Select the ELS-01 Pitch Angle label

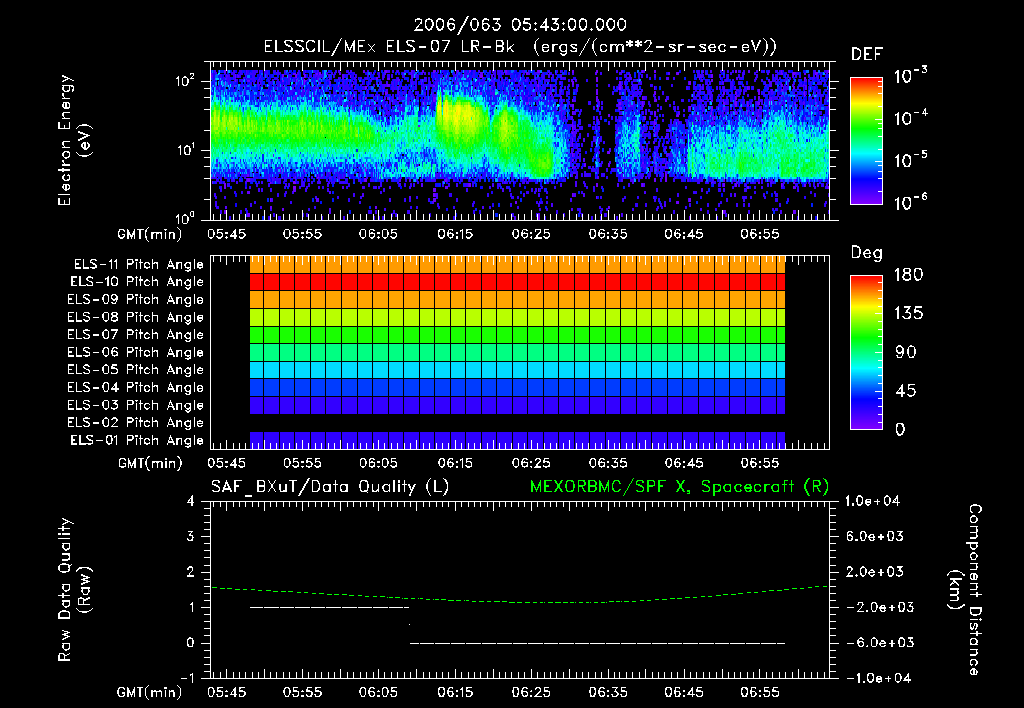pos(138,440)
